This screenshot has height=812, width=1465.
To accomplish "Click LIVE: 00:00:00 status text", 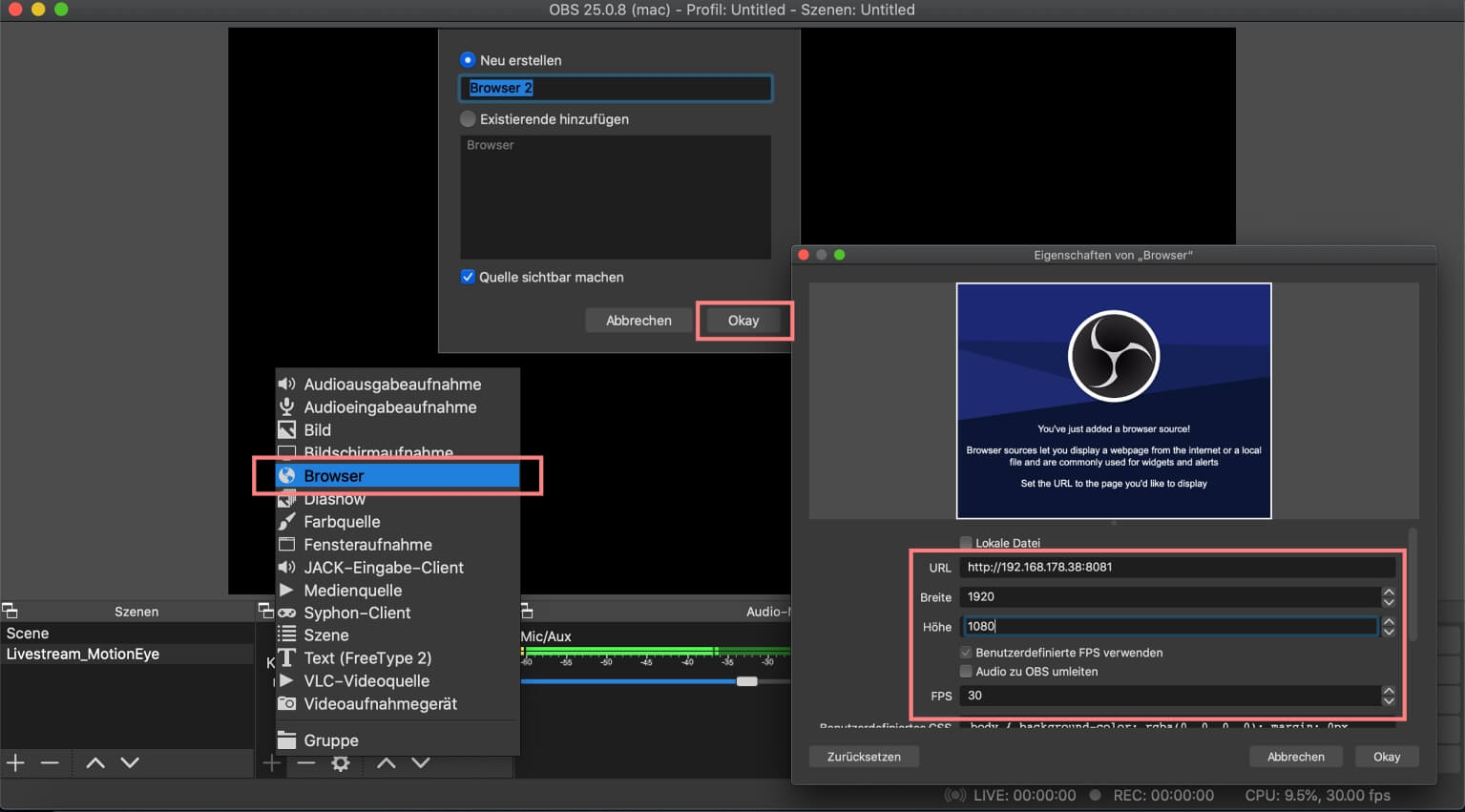I will tap(1024, 795).
